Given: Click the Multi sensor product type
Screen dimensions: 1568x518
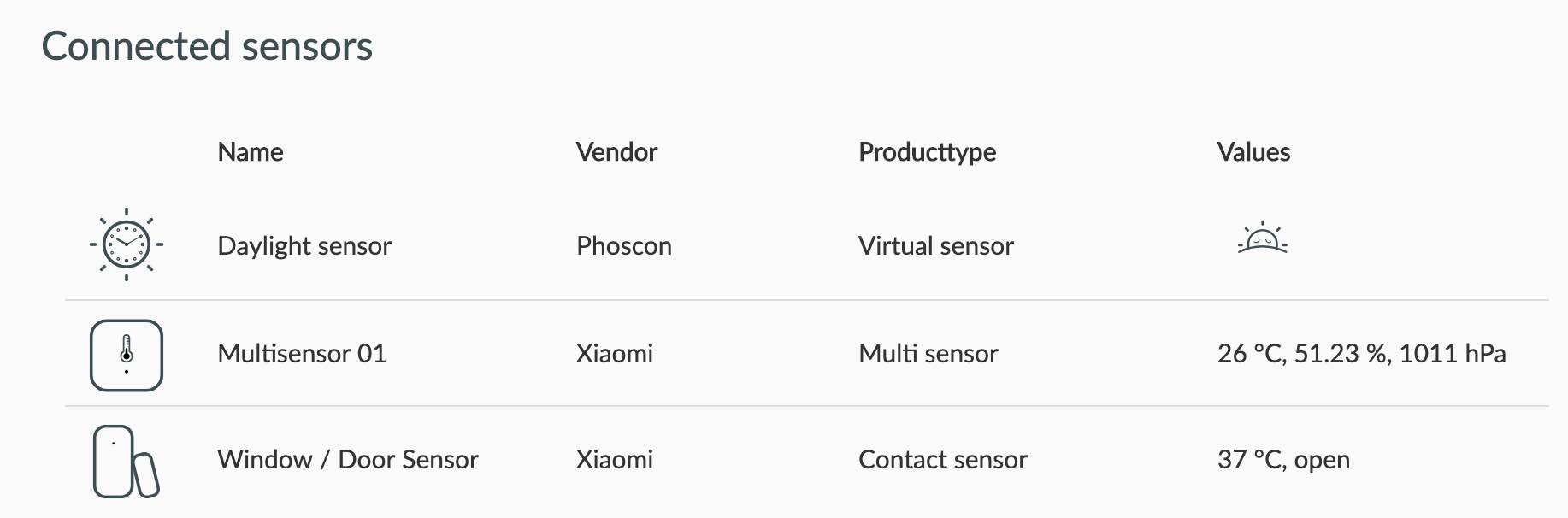Looking at the screenshot, I should [x=928, y=354].
